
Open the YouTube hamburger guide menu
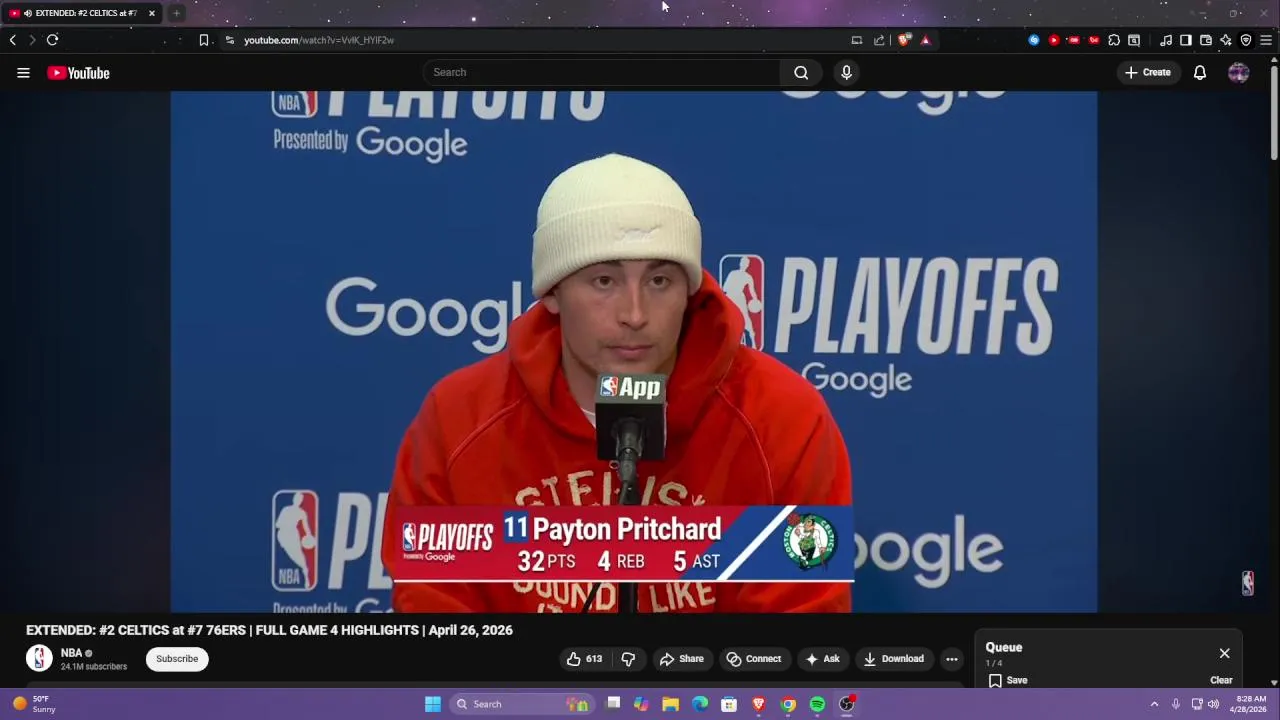[23, 72]
